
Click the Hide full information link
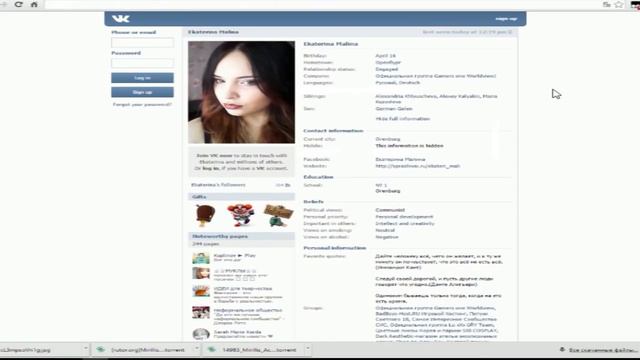(402, 119)
